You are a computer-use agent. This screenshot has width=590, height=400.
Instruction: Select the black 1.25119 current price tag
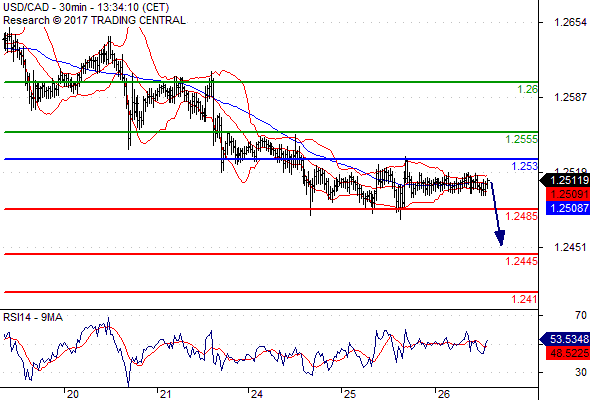(x=565, y=181)
